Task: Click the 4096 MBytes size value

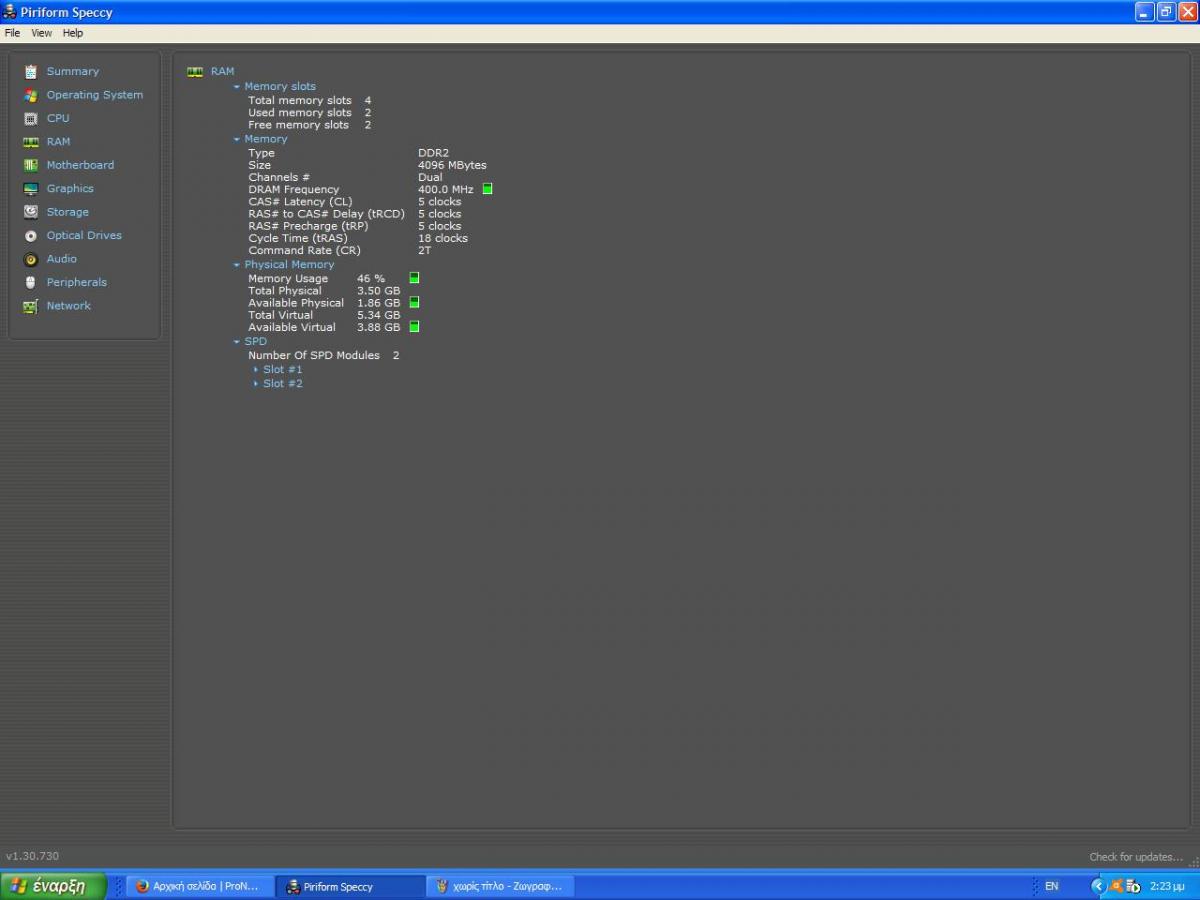Action: (452, 165)
